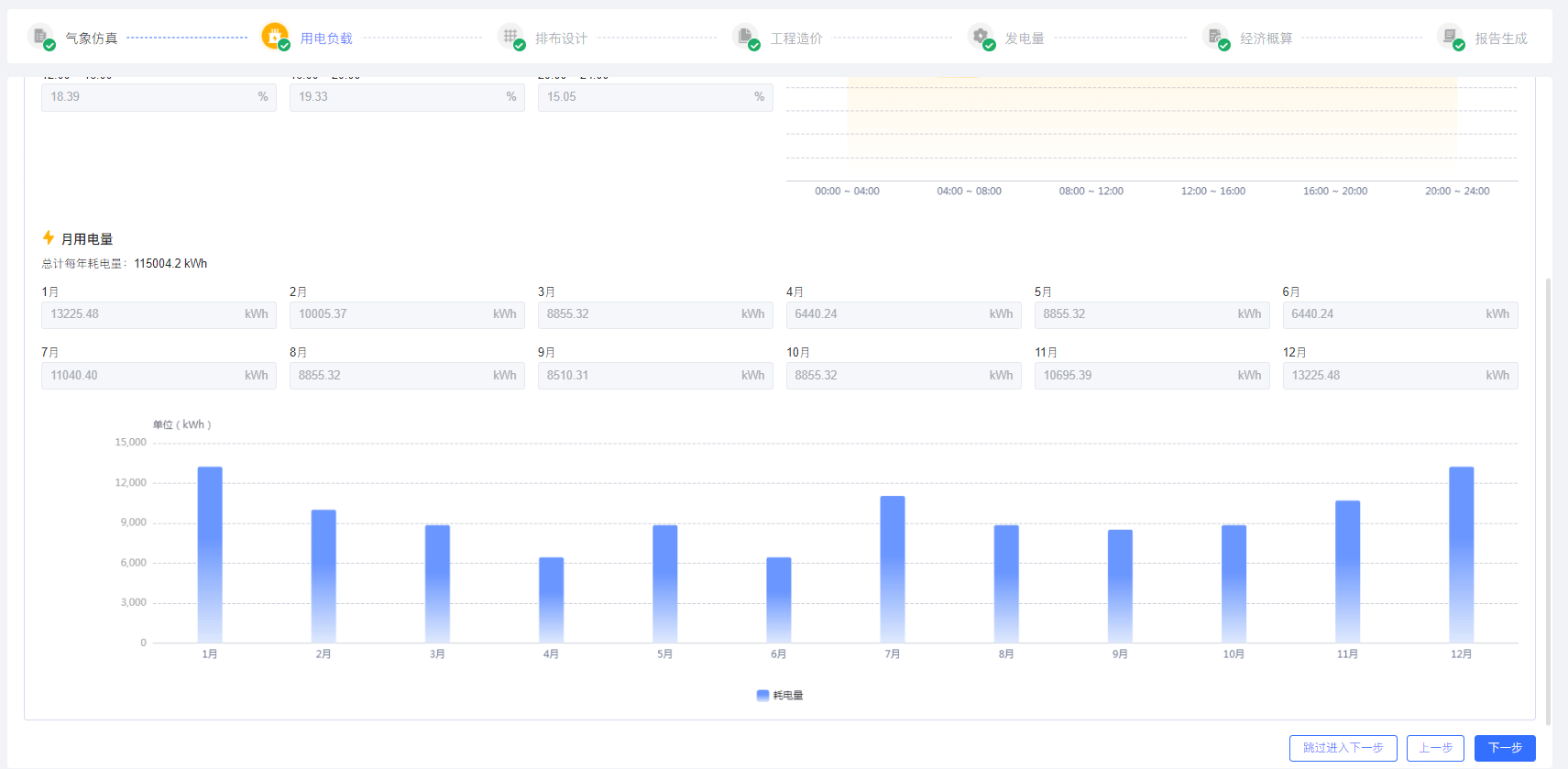The height and width of the screenshot is (769, 1568).
Task: Click the 气象仿真 step icon
Action: pos(41,38)
